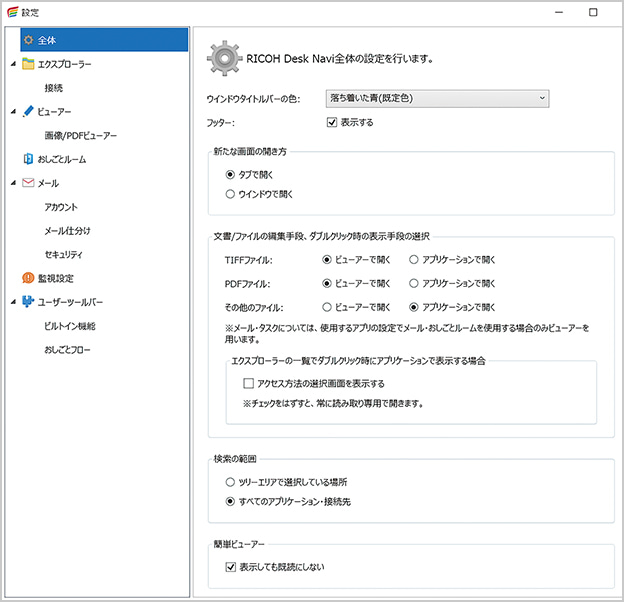Enable アクセス方法の選択画面を表示する checkbox
This screenshot has width=624, height=602.
(x=249, y=383)
